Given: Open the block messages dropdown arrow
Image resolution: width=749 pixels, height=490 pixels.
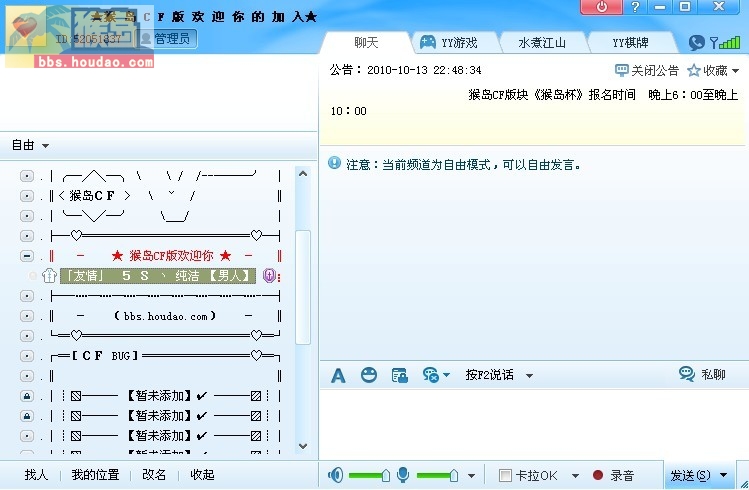Looking at the screenshot, I should click(x=446, y=375).
